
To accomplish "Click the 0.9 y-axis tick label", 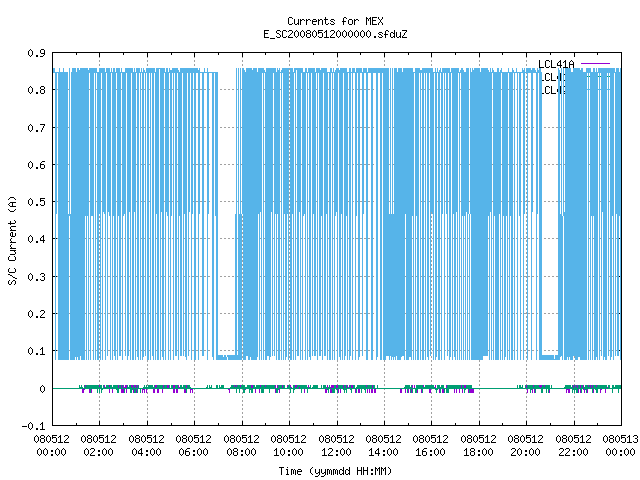I will [36, 53].
